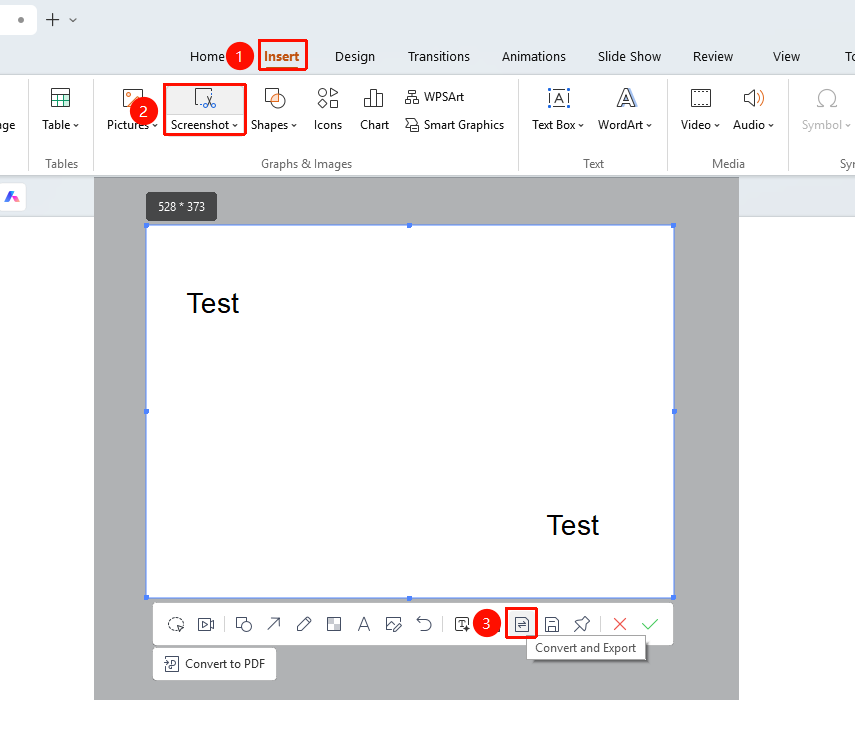Open the image edit tool
This screenshot has height=734, width=855.
(x=393, y=624)
